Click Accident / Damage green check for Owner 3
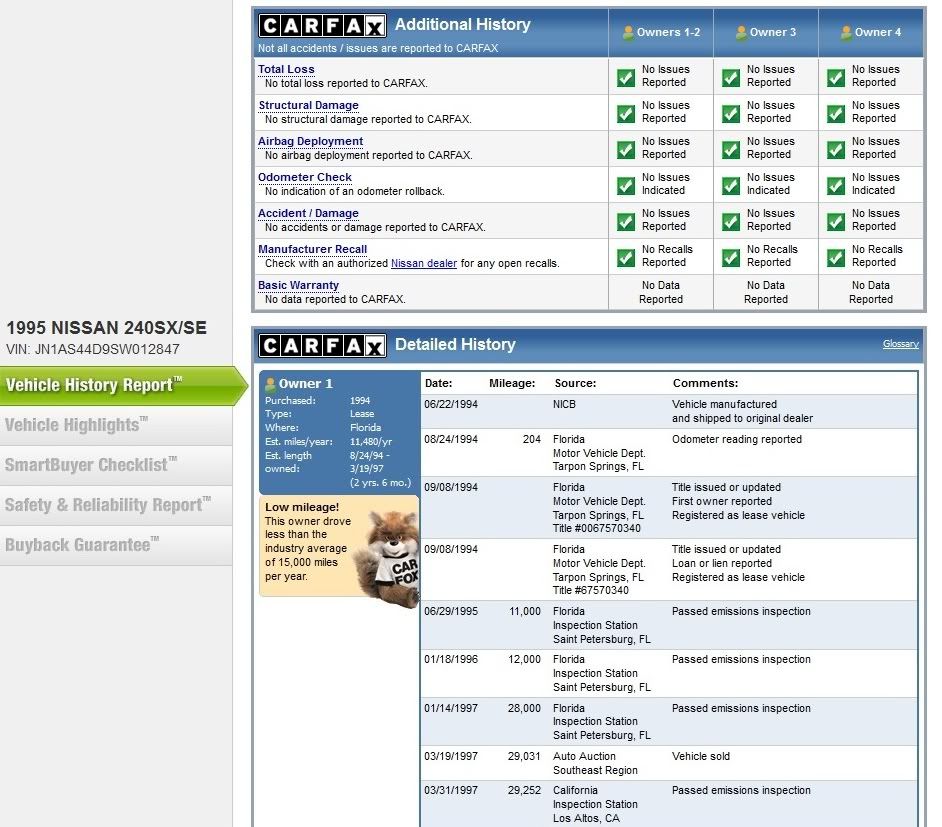The image size is (942, 827). coord(731,222)
